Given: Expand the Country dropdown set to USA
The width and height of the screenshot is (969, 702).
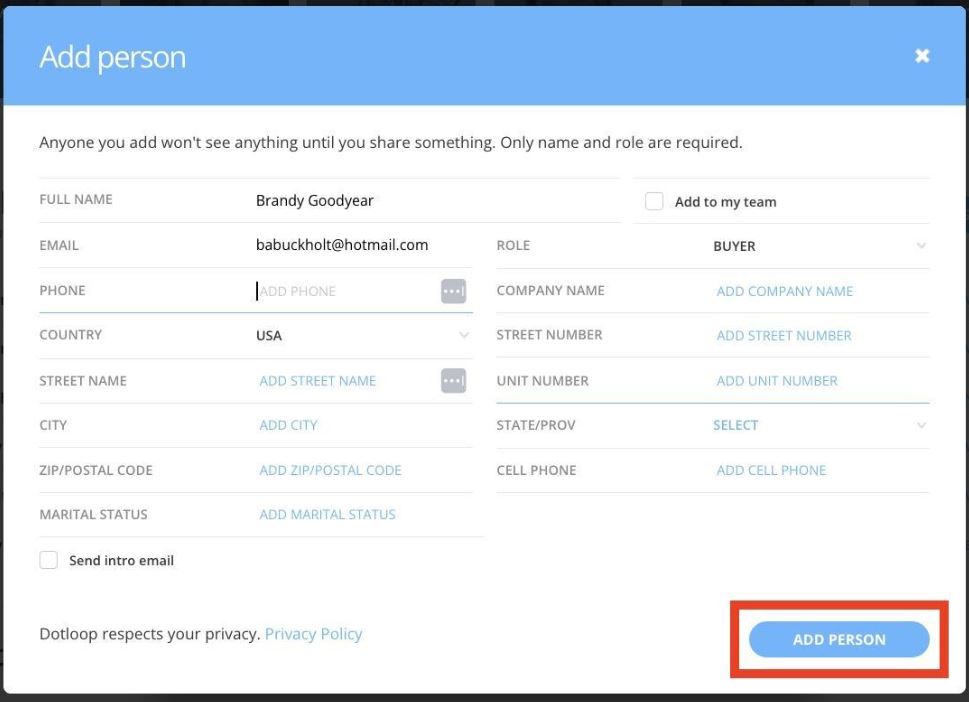Looking at the screenshot, I should 363,336.
